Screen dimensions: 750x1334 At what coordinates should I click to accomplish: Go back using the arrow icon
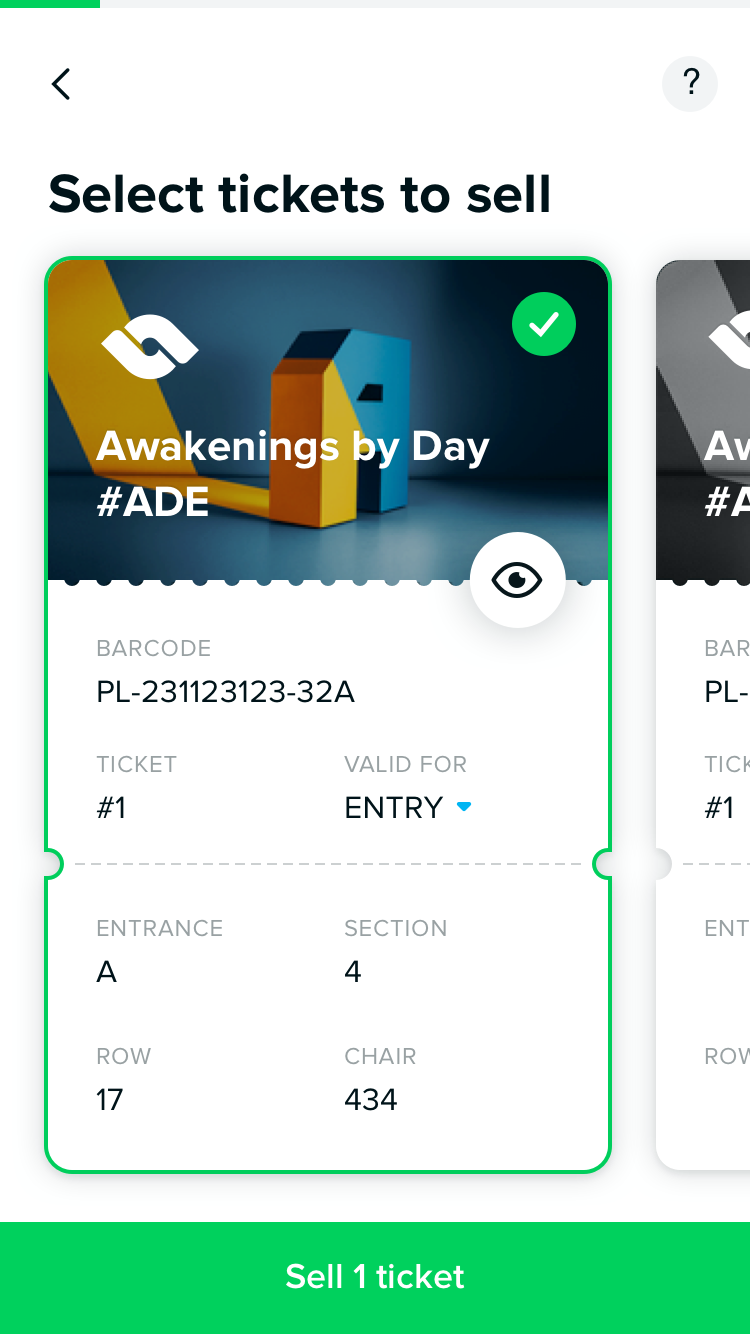(x=61, y=84)
